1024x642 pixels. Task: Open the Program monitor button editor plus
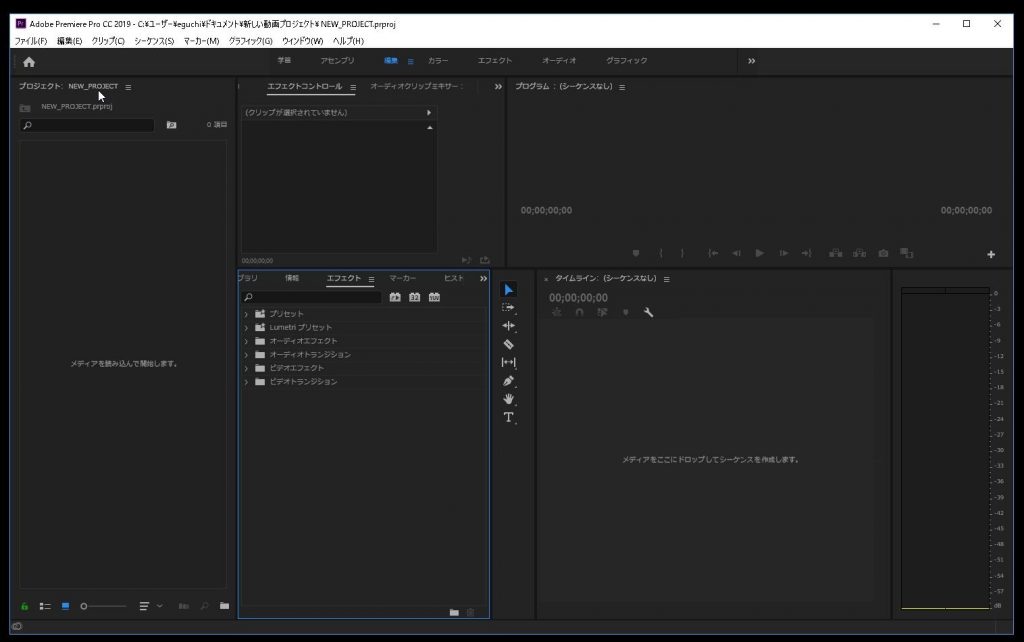pos(991,254)
